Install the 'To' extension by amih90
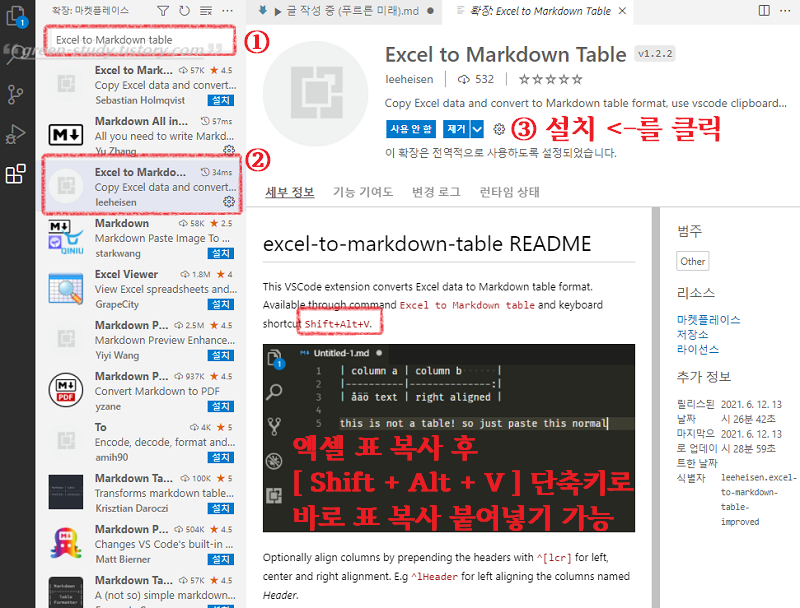This screenshot has height=608, width=800. tap(221, 458)
